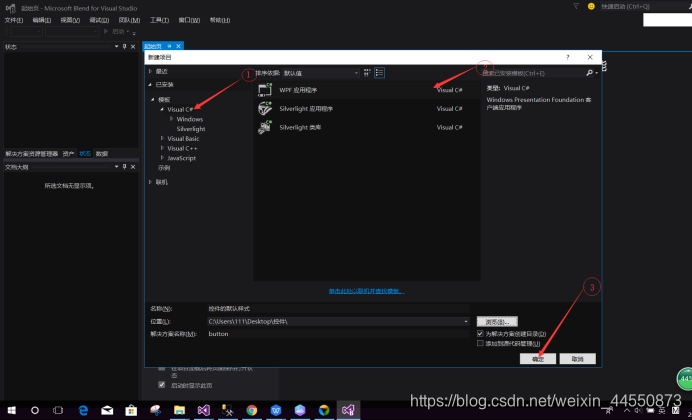
Task: Select the WPF 应用程序 template icon
Action: pyautogui.click(x=265, y=90)
